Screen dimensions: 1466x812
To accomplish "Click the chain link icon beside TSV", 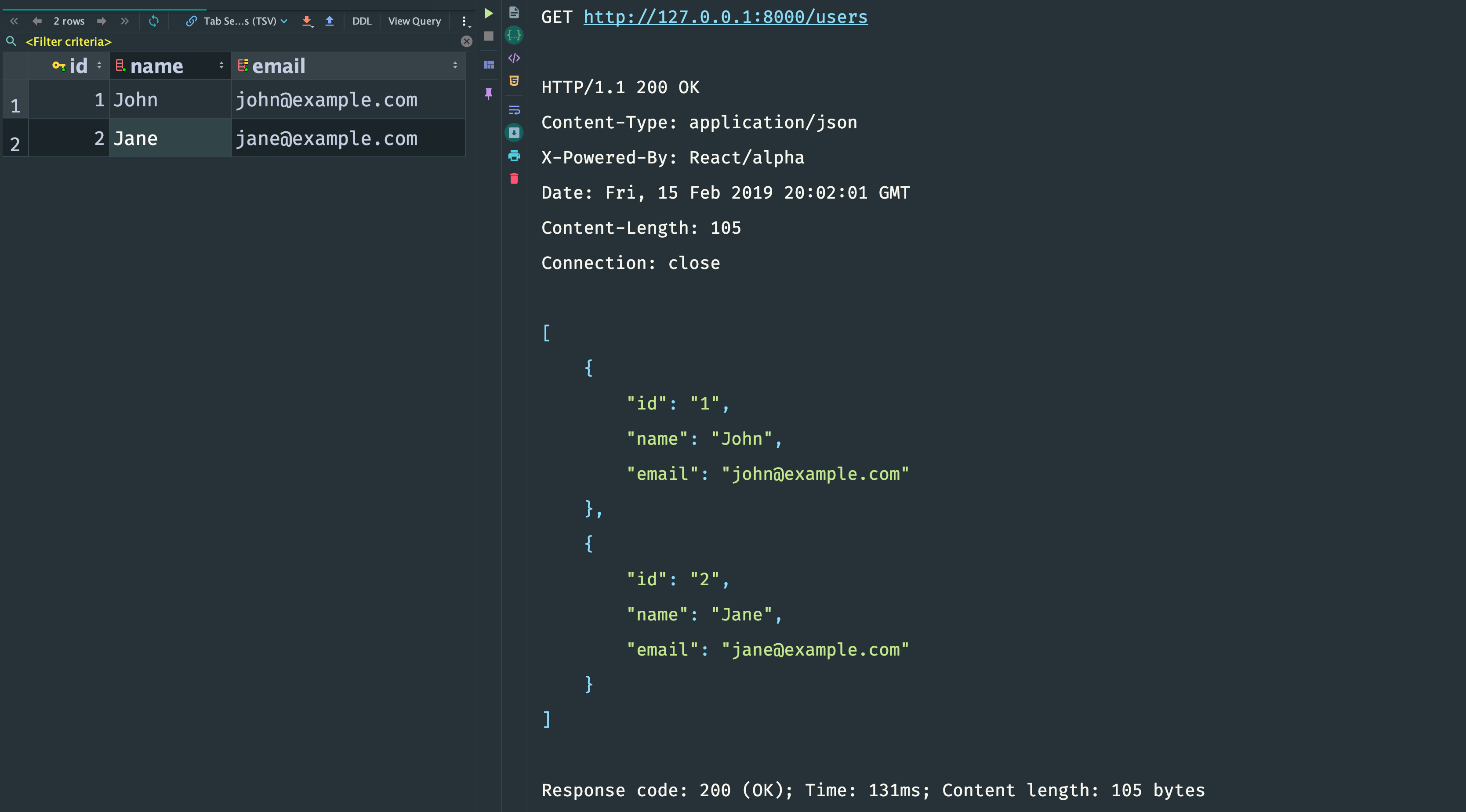I will (x=191, y=21).
